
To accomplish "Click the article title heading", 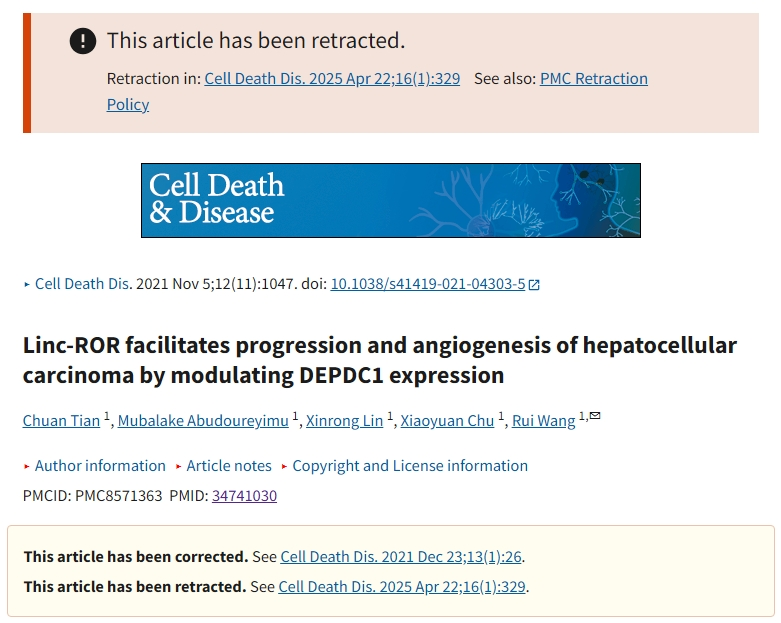I will (380, 360).
